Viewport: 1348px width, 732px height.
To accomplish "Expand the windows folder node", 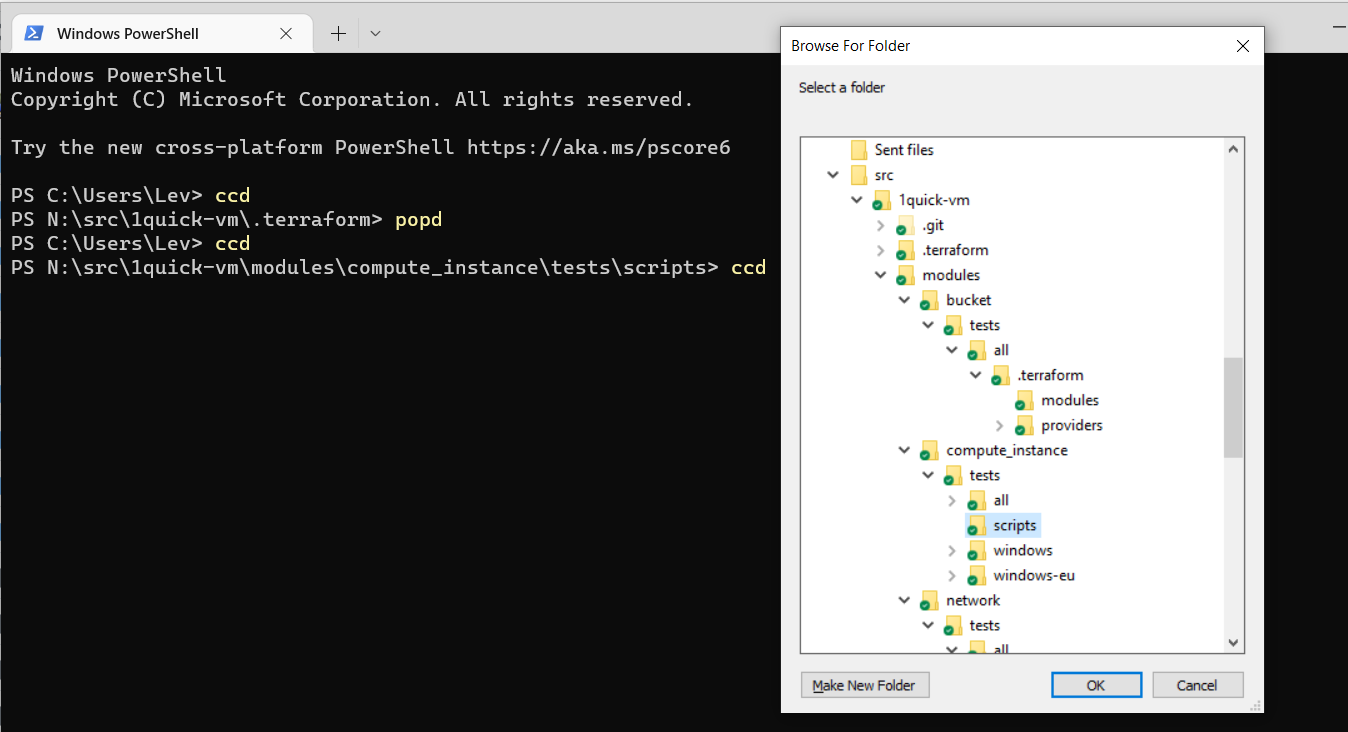I will coord(952,550).
